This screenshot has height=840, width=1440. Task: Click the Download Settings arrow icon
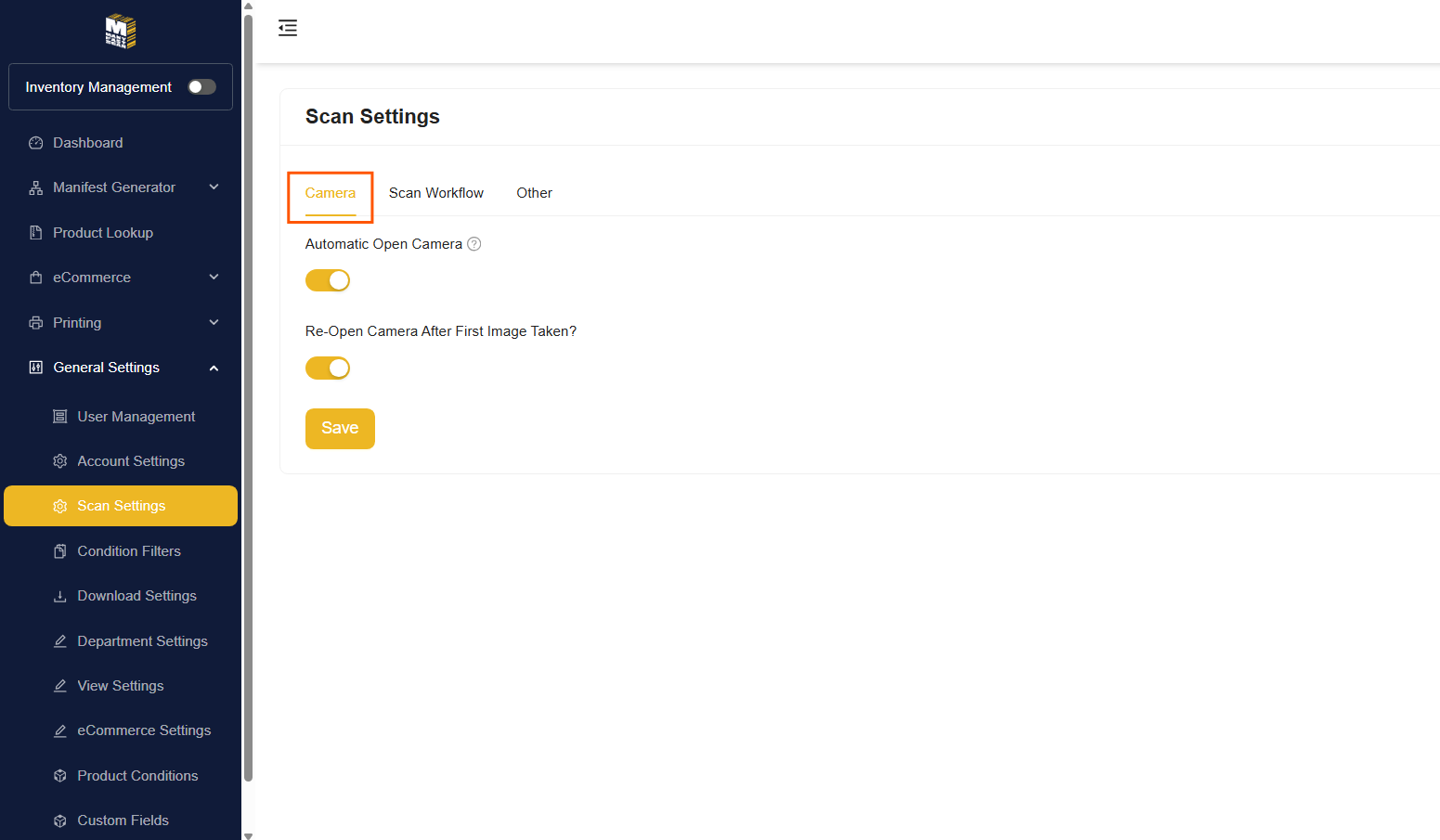coord(60,596)
